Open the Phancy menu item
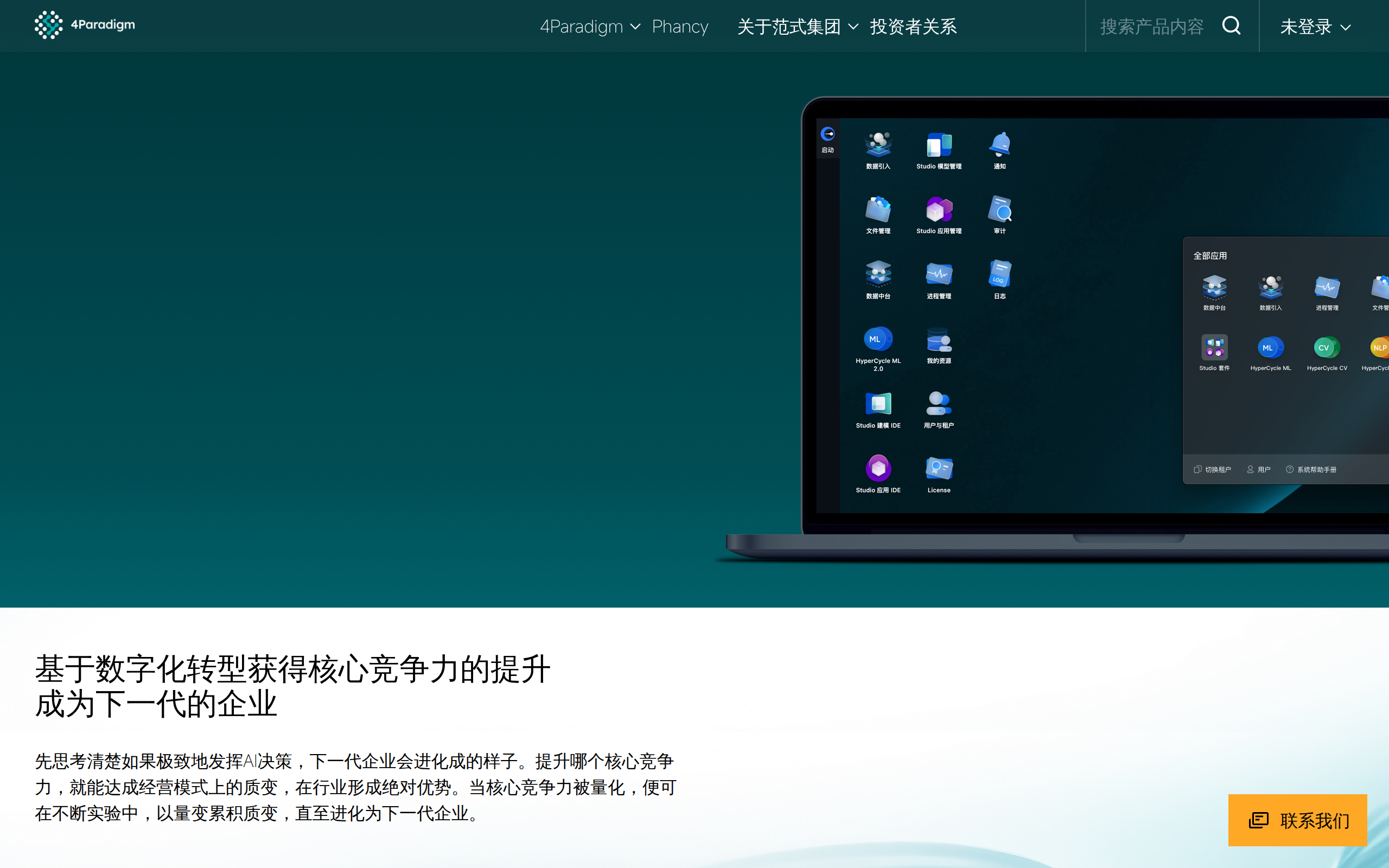 (679, 27)
